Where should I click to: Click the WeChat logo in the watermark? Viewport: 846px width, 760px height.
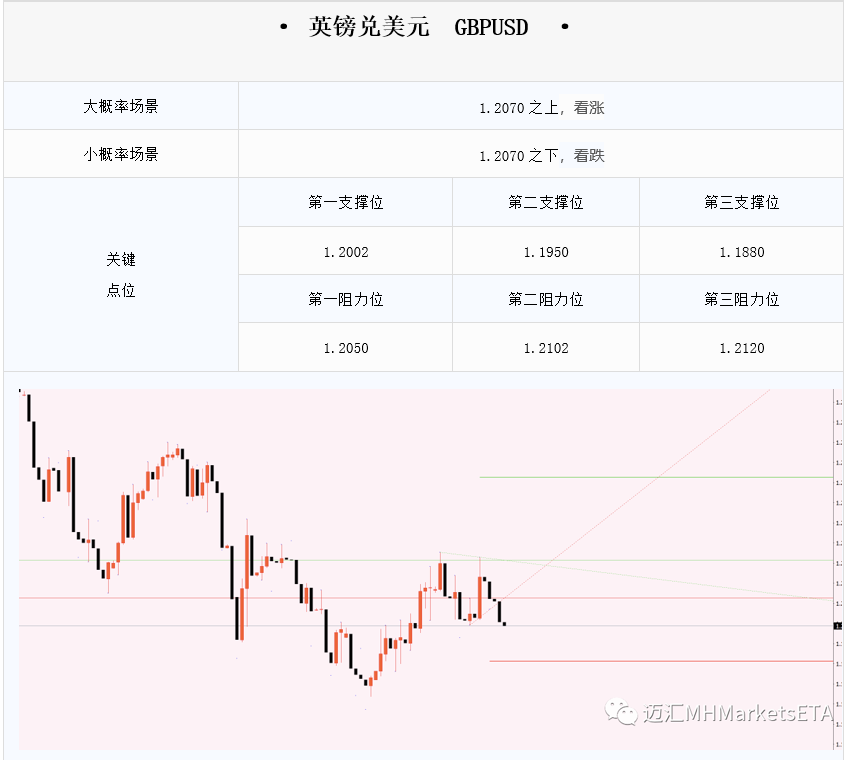coord(620,713)
